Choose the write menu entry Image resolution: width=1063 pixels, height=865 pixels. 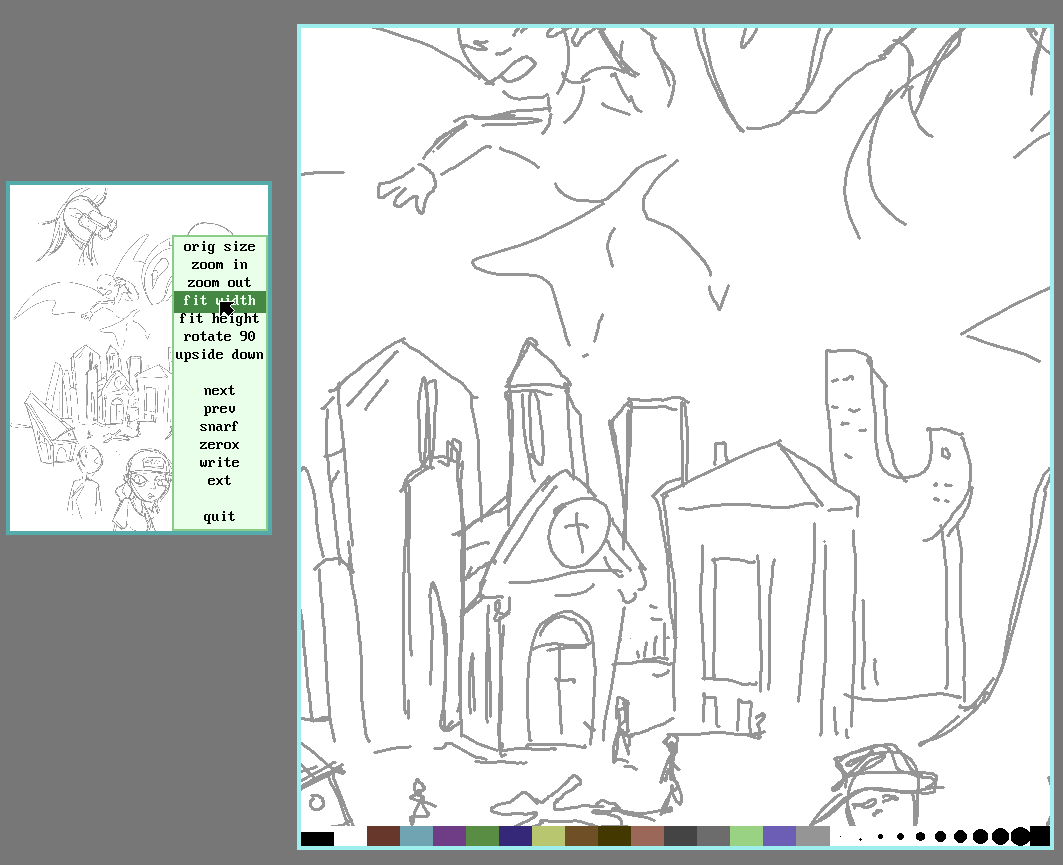pyautogui.click(x=219, y=462)
